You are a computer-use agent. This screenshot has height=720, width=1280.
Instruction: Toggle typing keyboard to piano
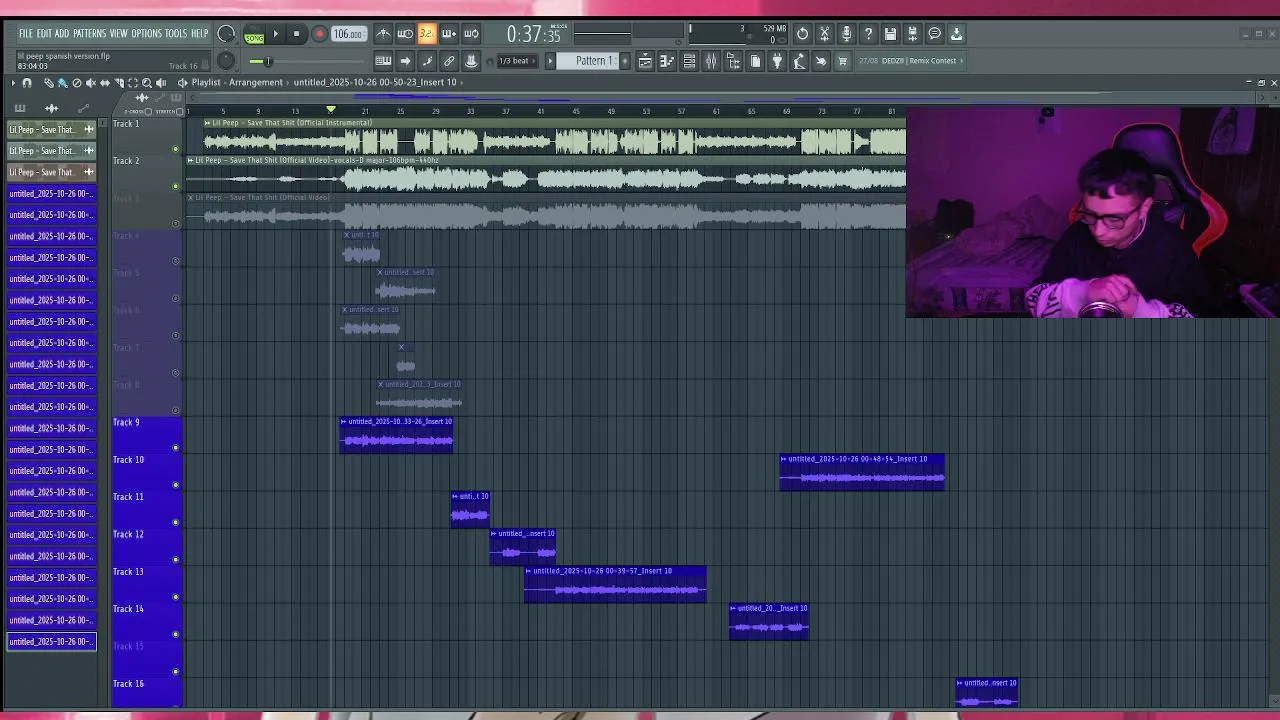tap(383, 61)
